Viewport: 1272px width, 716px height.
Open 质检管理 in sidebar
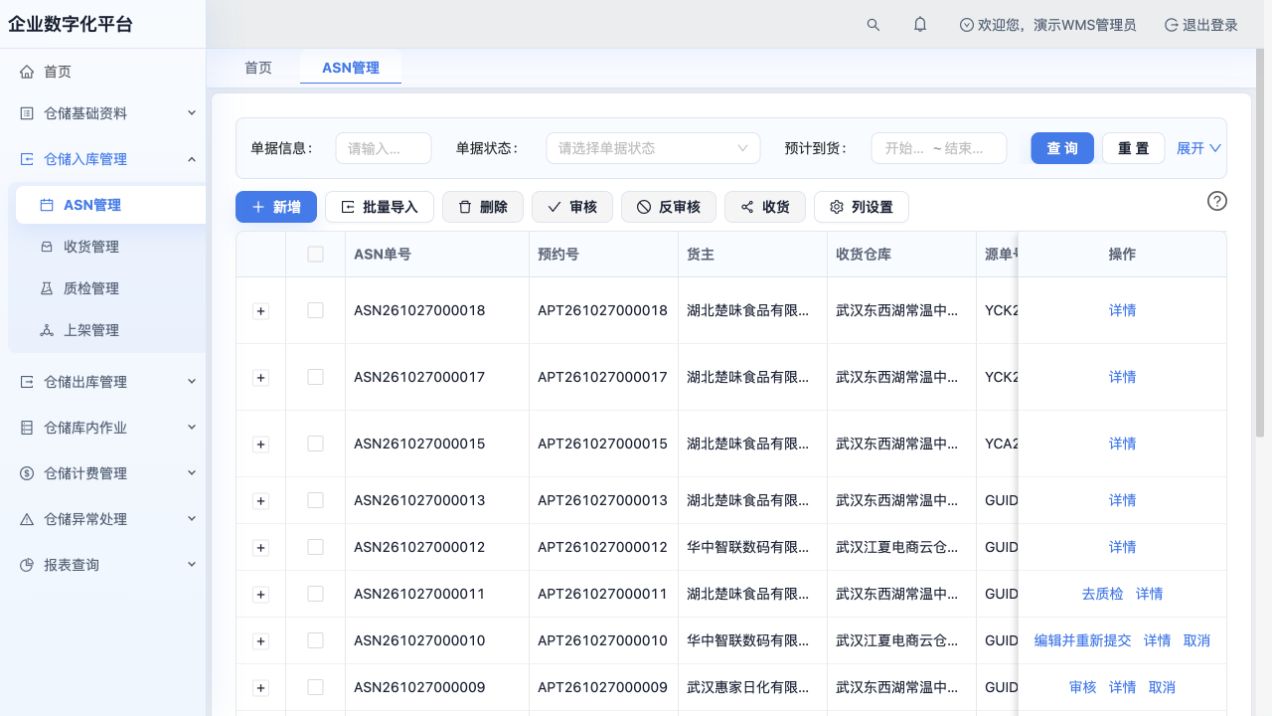point(106,289)
